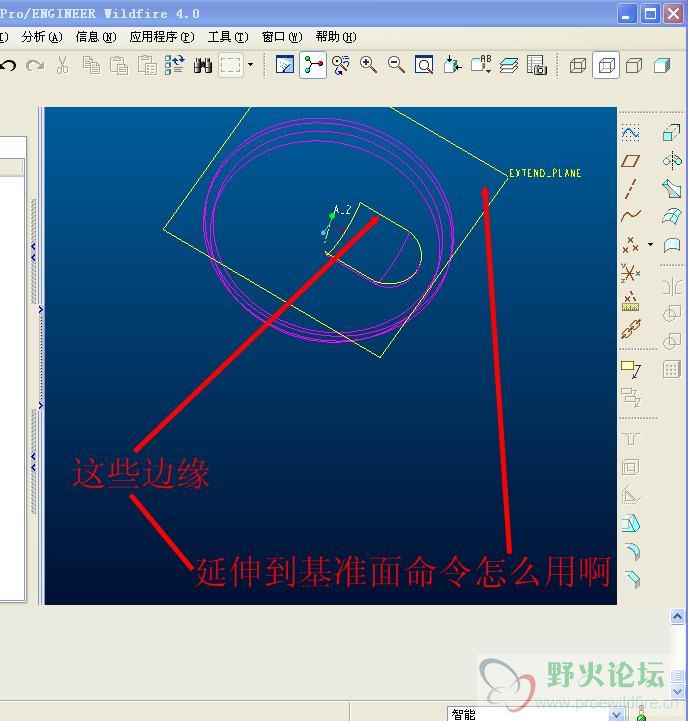Select the Extrude tool icon
The image size is (688, 721).
tap(671, 132)
